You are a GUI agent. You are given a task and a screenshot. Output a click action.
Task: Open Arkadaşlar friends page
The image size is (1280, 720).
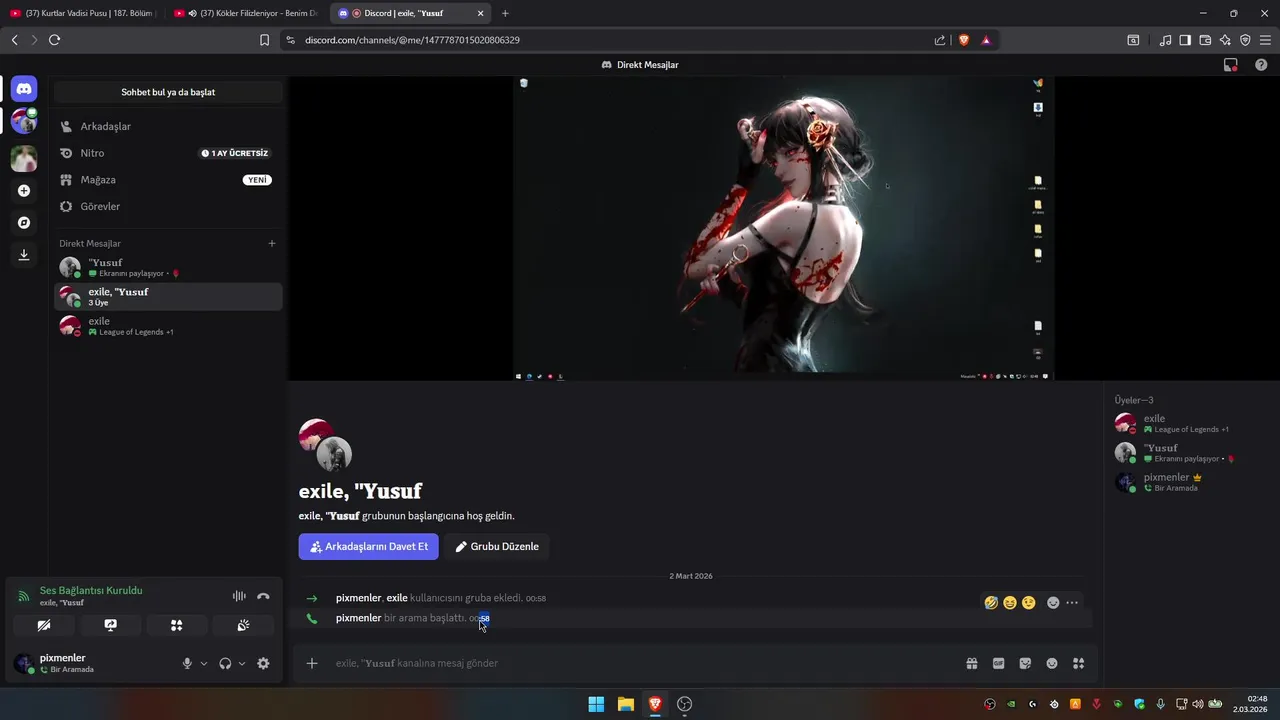pyautogui.click(x=168, y=127)
